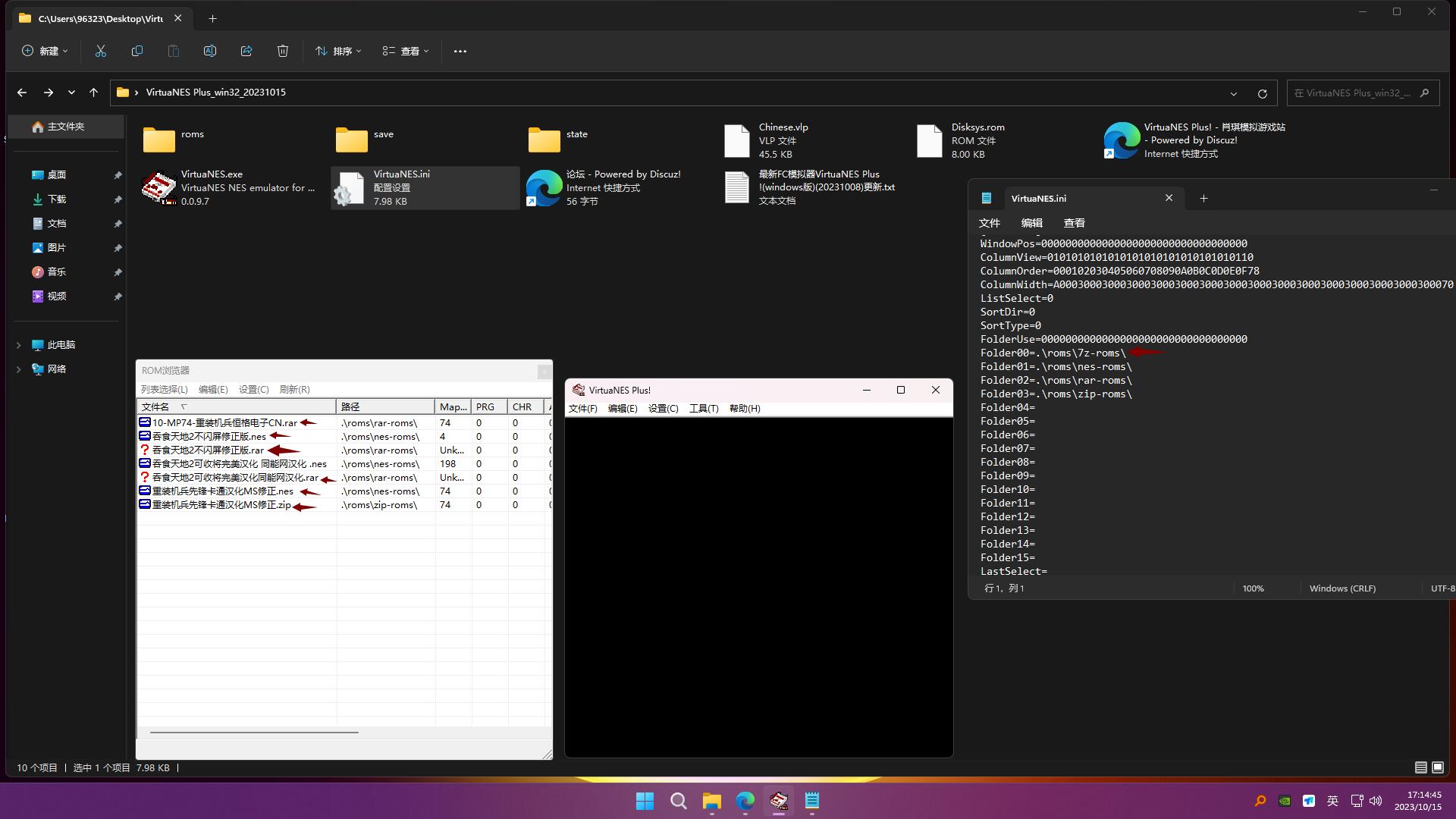Refresh the Explorer folder view
Viewport: 1456px width, 819px height.
pyautogui.click(x=1262, y=93)
